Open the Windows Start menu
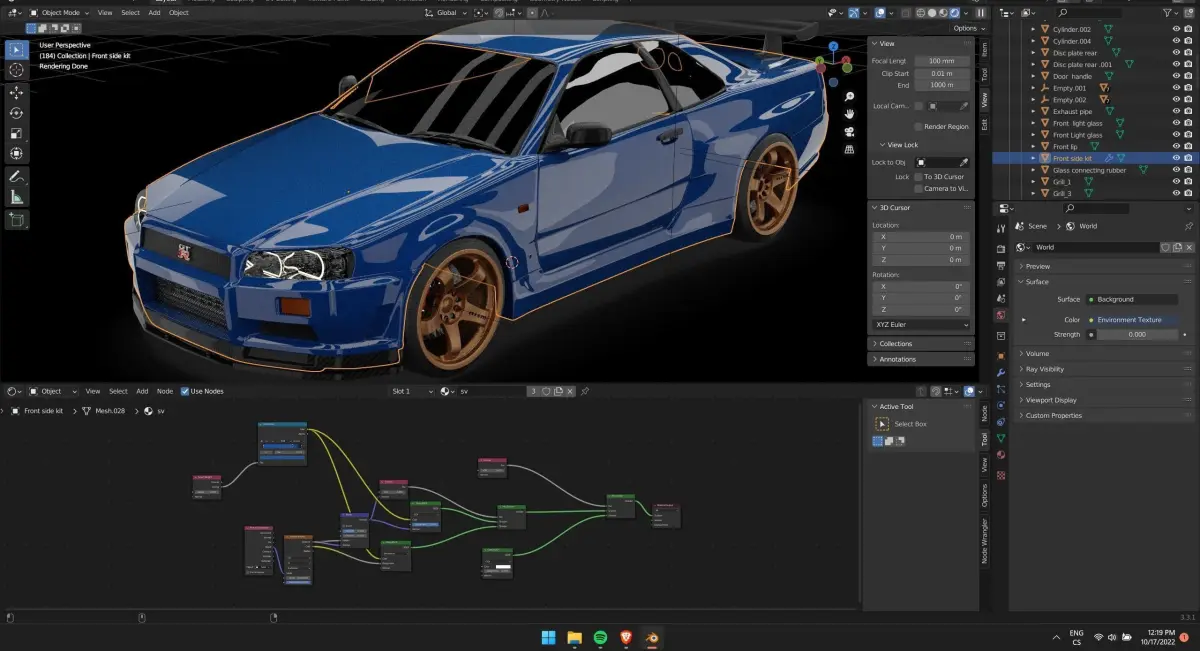Image resolution: width=1200 pixels, height=651 pixels. point(548,637)
